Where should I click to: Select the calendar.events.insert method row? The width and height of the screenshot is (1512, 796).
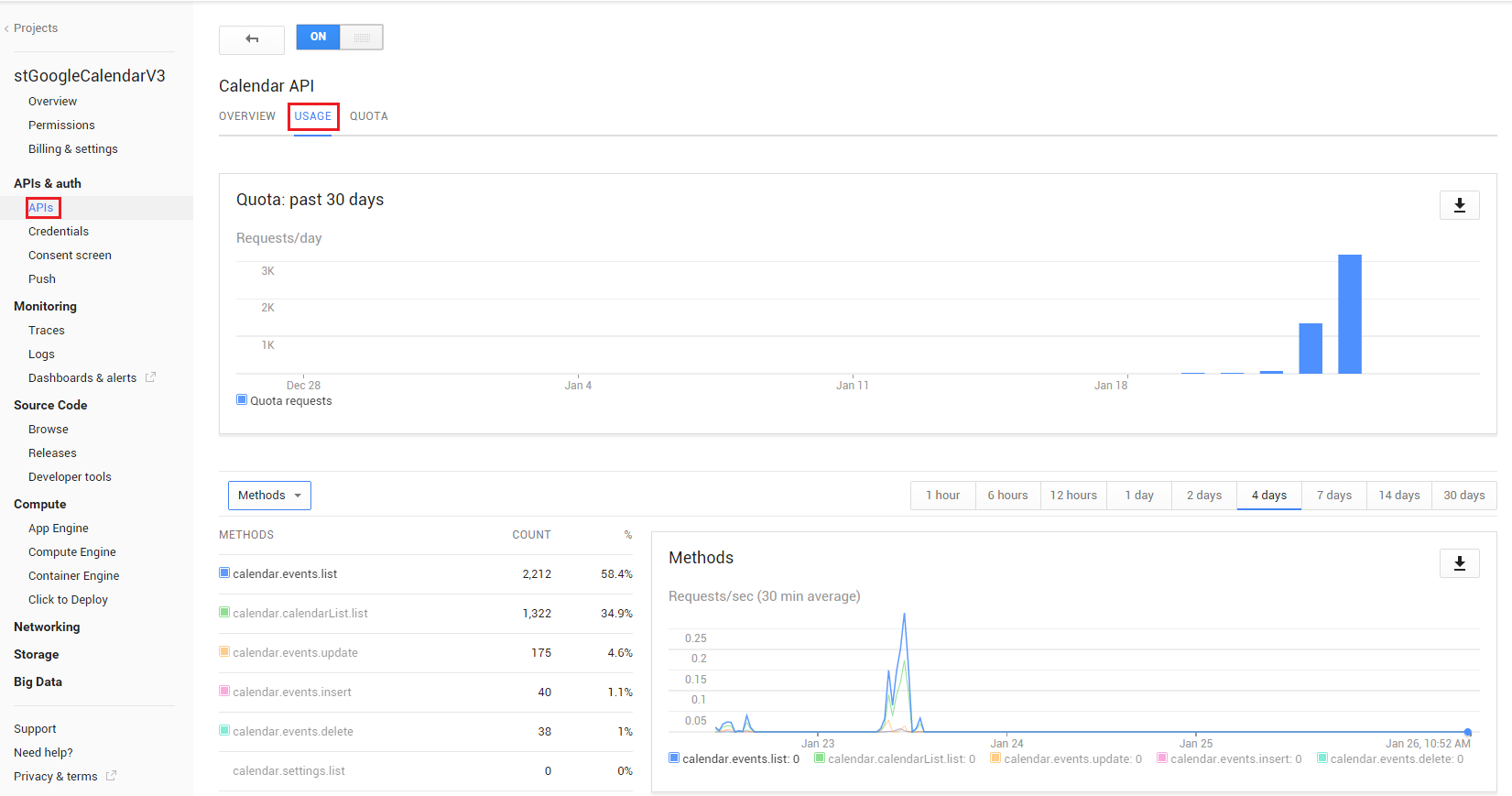pyautogui.click(x=426, y=692)
